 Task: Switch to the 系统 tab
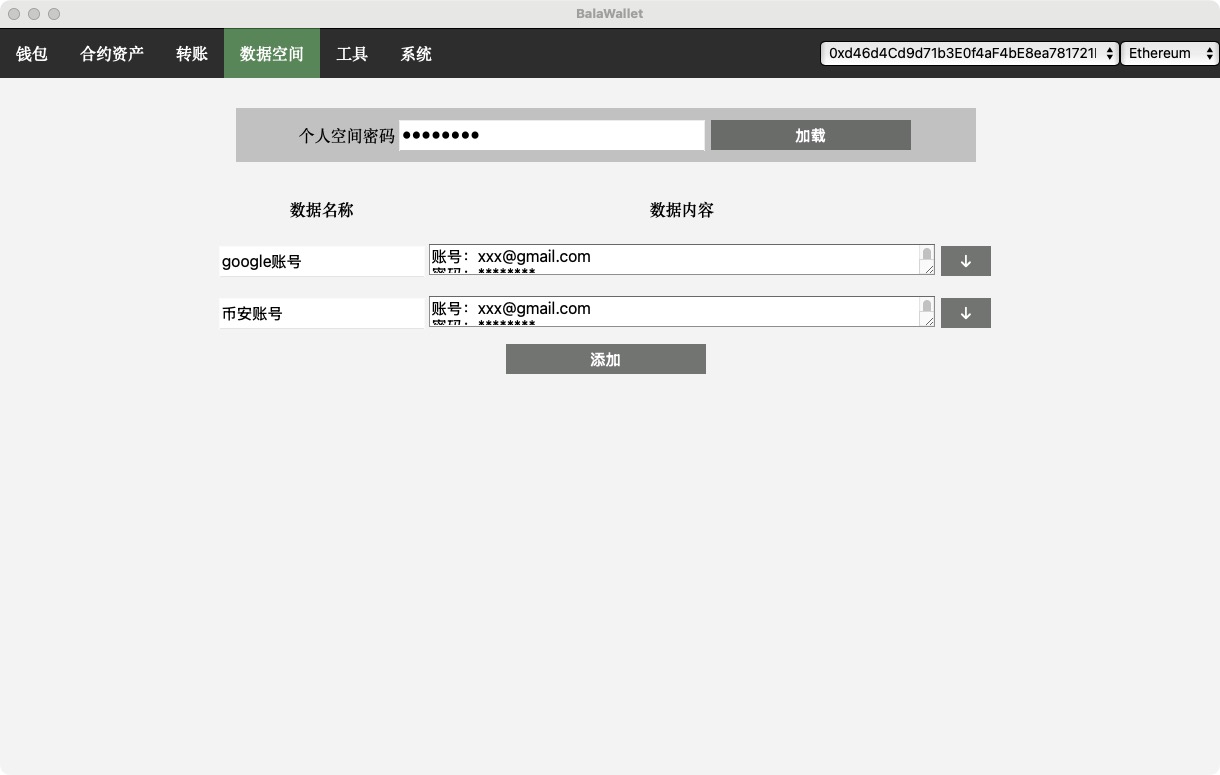coord(416,54)
